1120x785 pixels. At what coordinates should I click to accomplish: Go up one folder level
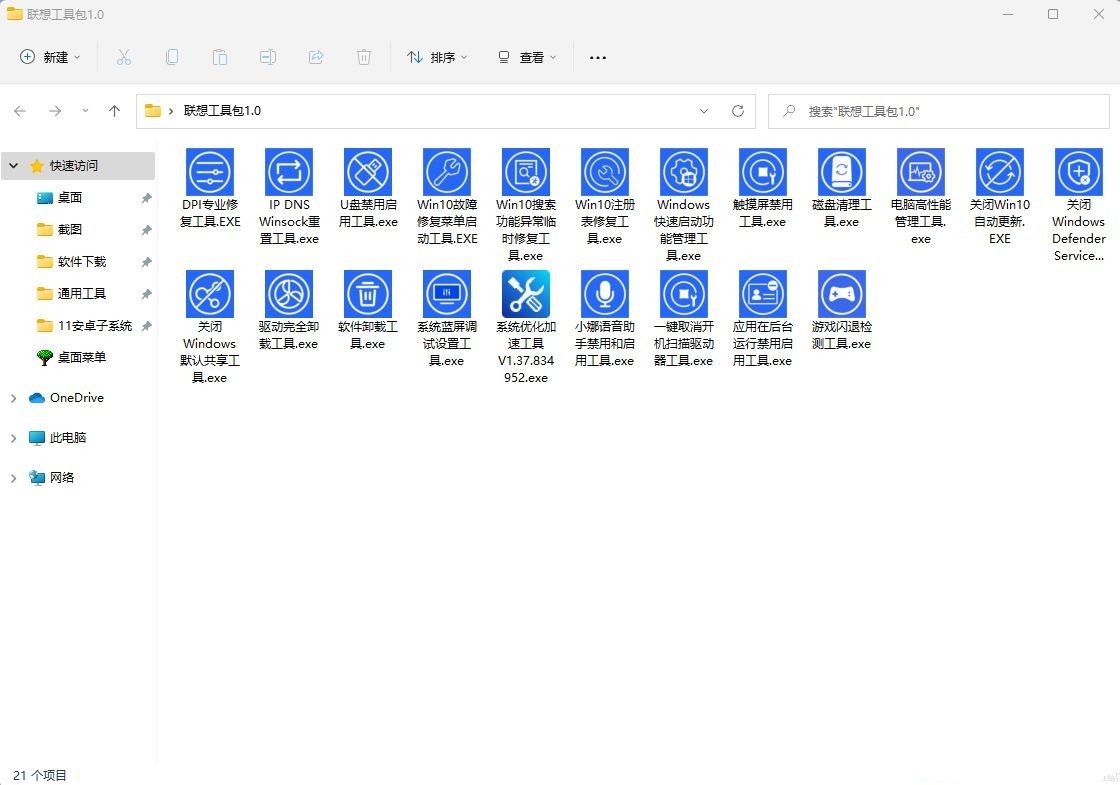point(114,111)
